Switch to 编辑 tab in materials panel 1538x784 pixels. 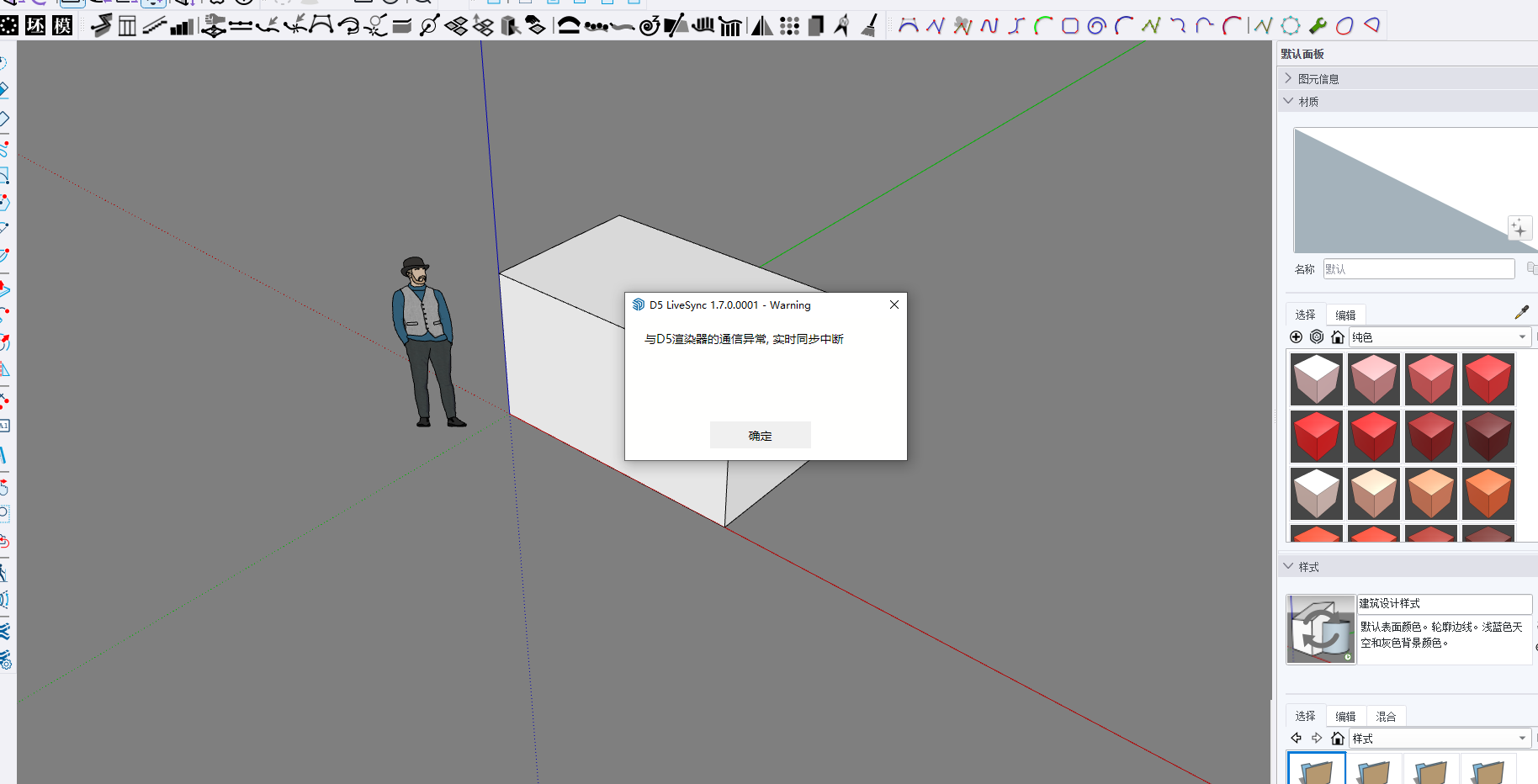point(1345,315)
